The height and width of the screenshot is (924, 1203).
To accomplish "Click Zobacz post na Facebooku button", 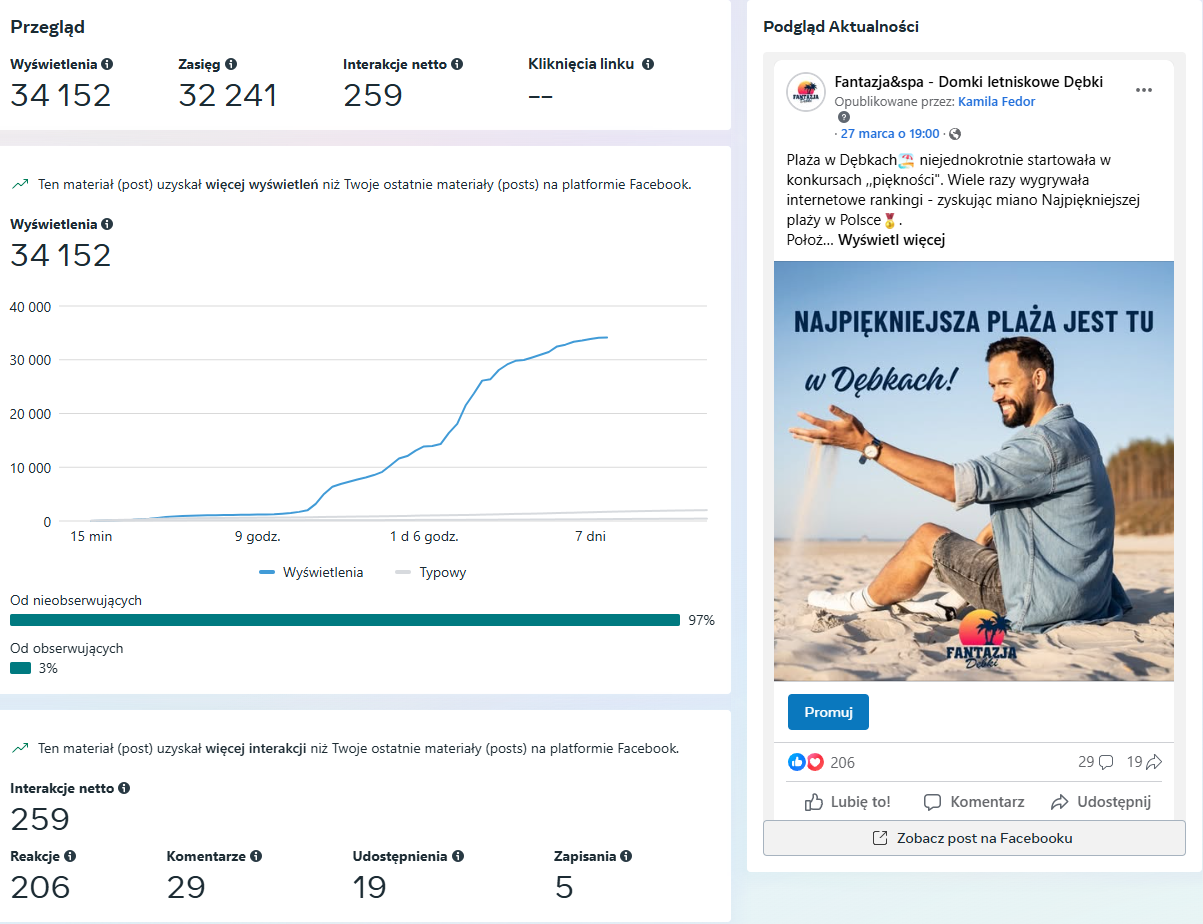I will [974, 838].
